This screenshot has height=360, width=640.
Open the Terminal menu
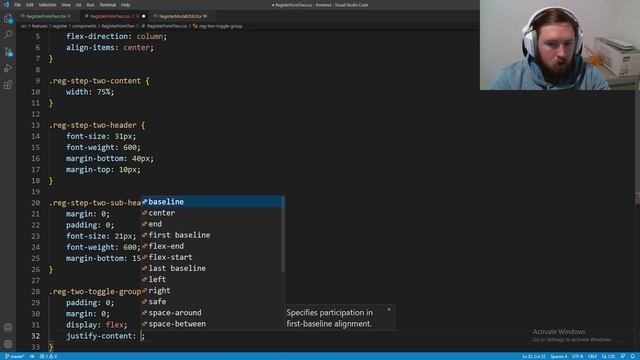click(x=108, y=5)
